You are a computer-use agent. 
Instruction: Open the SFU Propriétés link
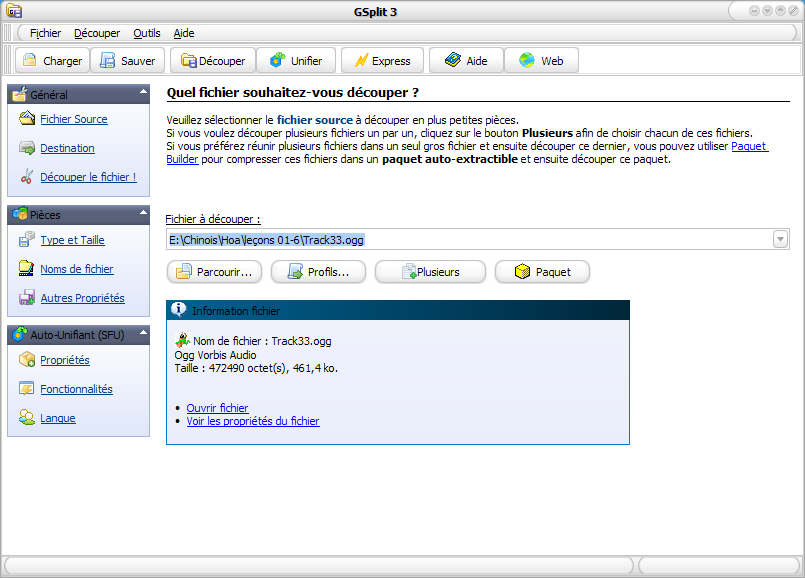point(65,360)
